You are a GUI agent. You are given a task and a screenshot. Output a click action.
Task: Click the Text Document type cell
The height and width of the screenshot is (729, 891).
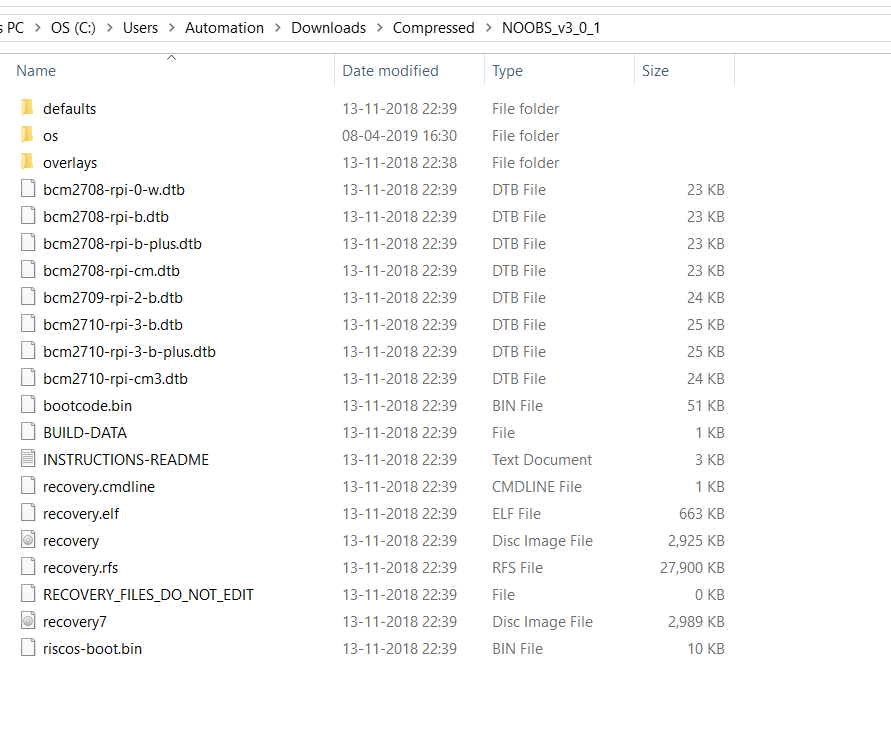click(542, 460)
